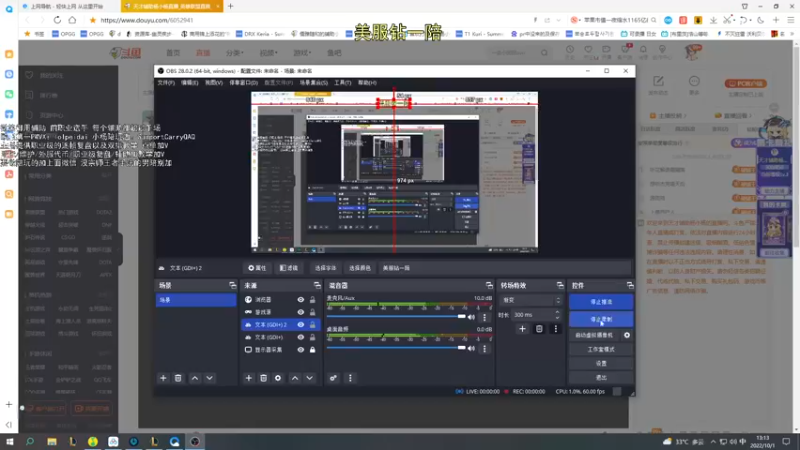Toggle visibility of second source in the 来源 list
The width and height of the screenshot is (800, 450).
(301, 312)
